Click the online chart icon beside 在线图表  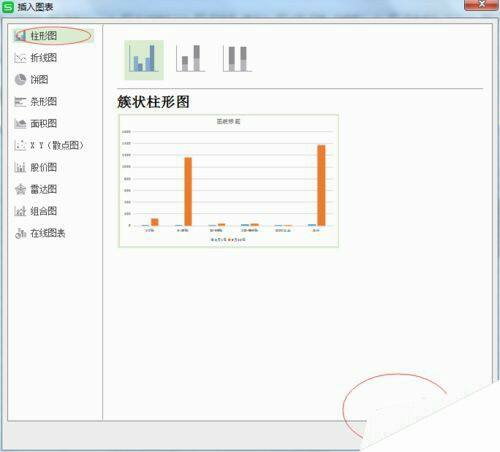click(20, 233)
